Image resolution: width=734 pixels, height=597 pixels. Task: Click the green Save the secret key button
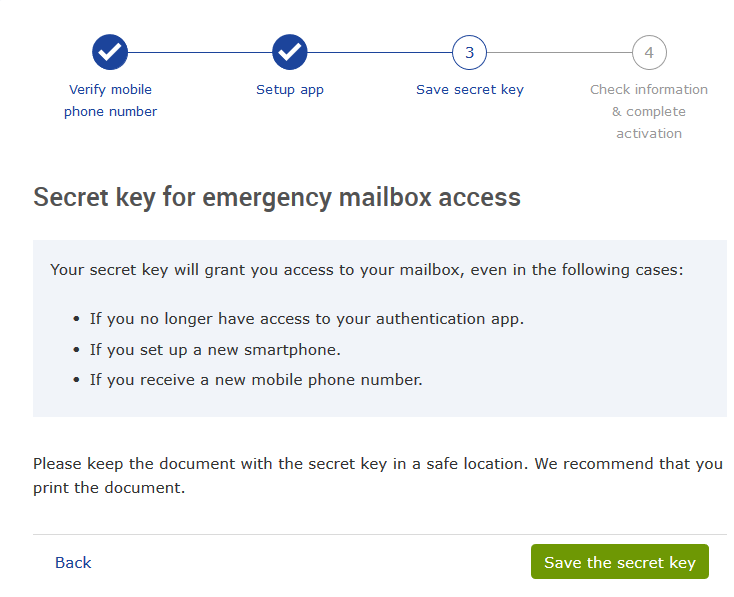point(620,561)
